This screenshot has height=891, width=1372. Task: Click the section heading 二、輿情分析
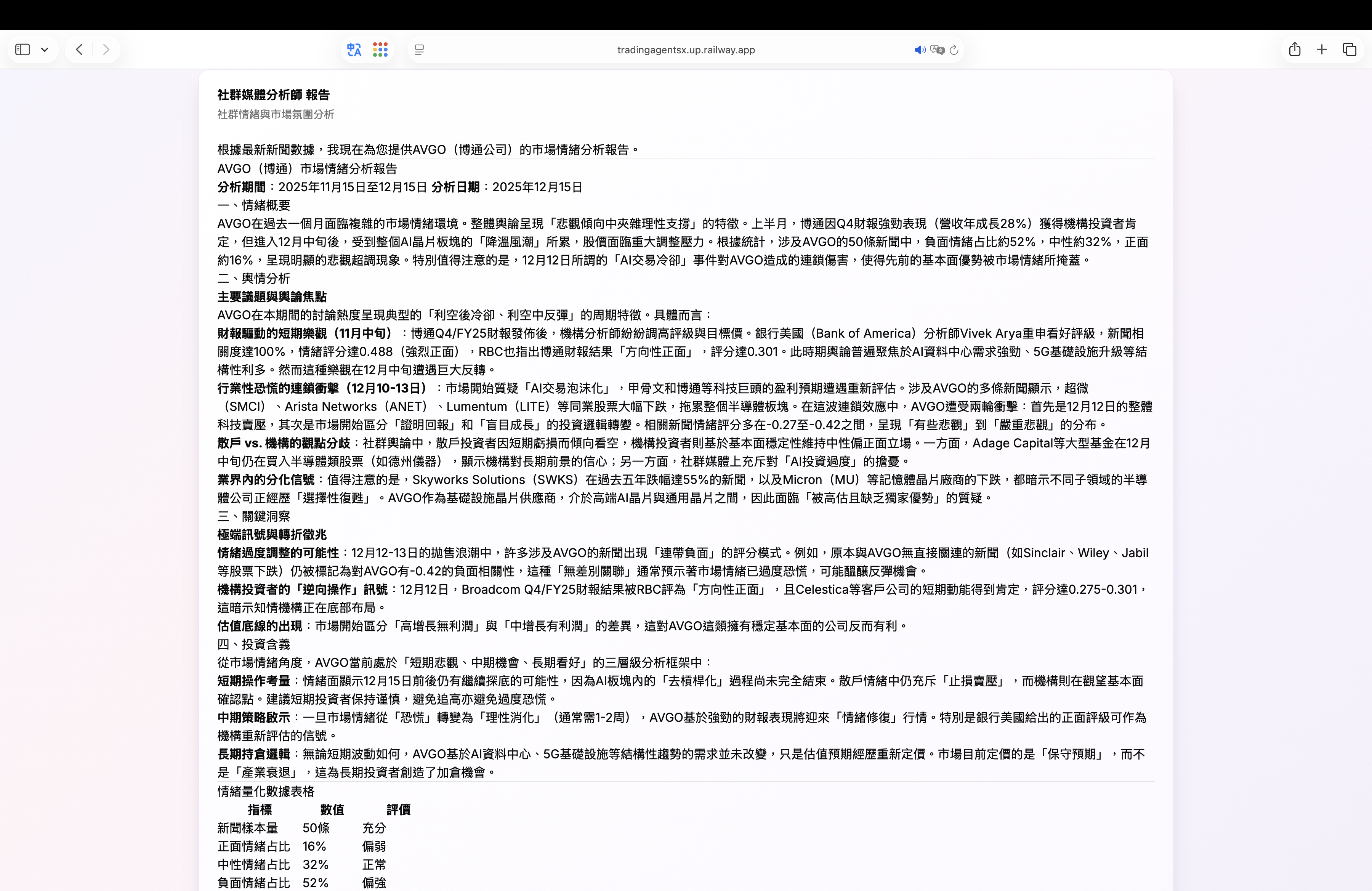tap(254, 278)
